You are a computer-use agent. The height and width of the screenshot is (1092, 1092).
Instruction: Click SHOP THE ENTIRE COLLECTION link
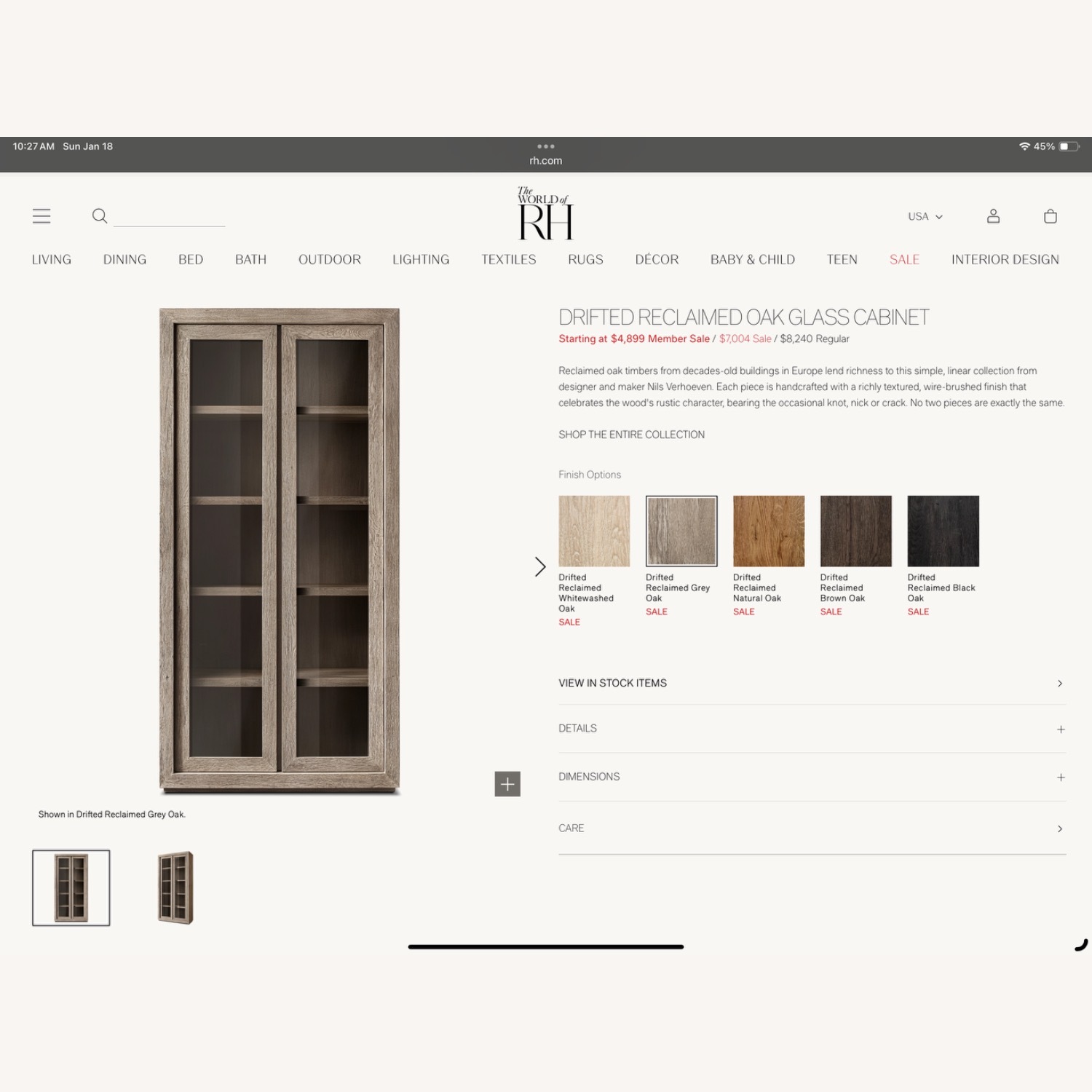(x=631, y=435)
